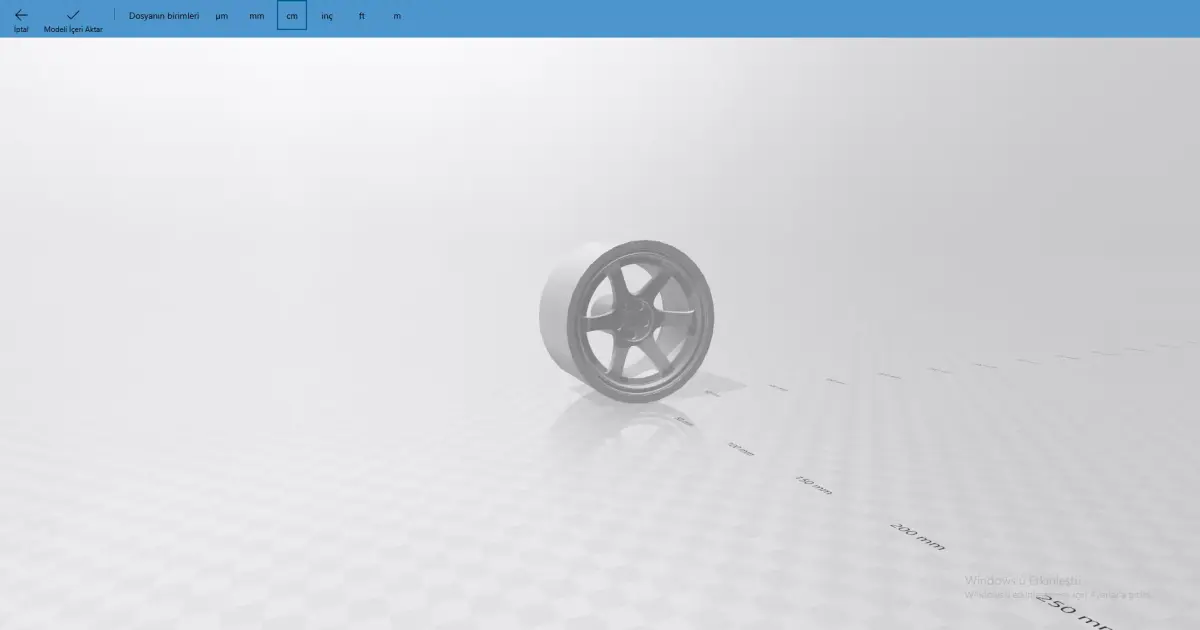The height and width of the screenshot is (630, 1200).
Task: Select mm as the file unit
Action: click(x=257, y=16)
